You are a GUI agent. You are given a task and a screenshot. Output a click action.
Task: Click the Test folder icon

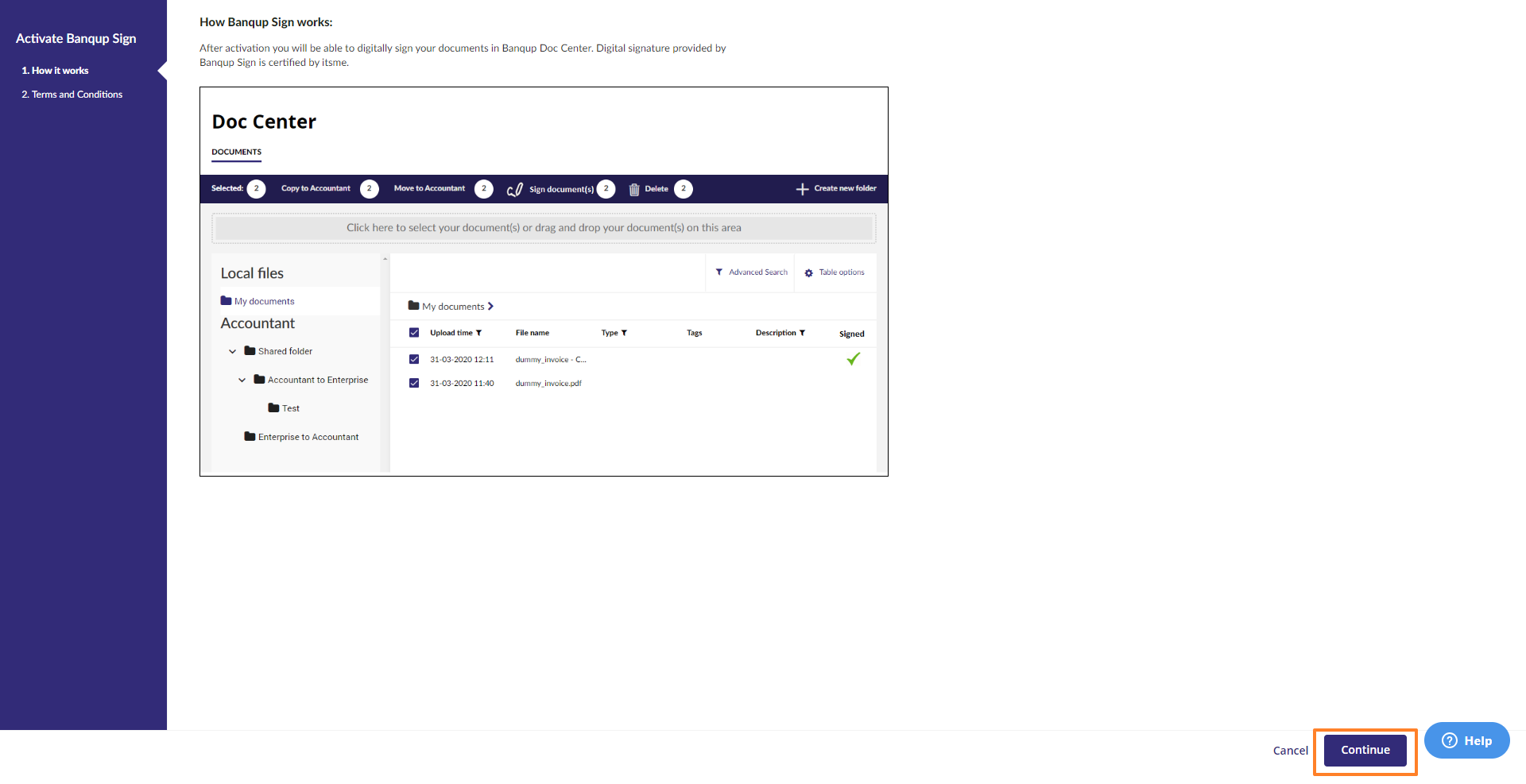click(273, 407)
